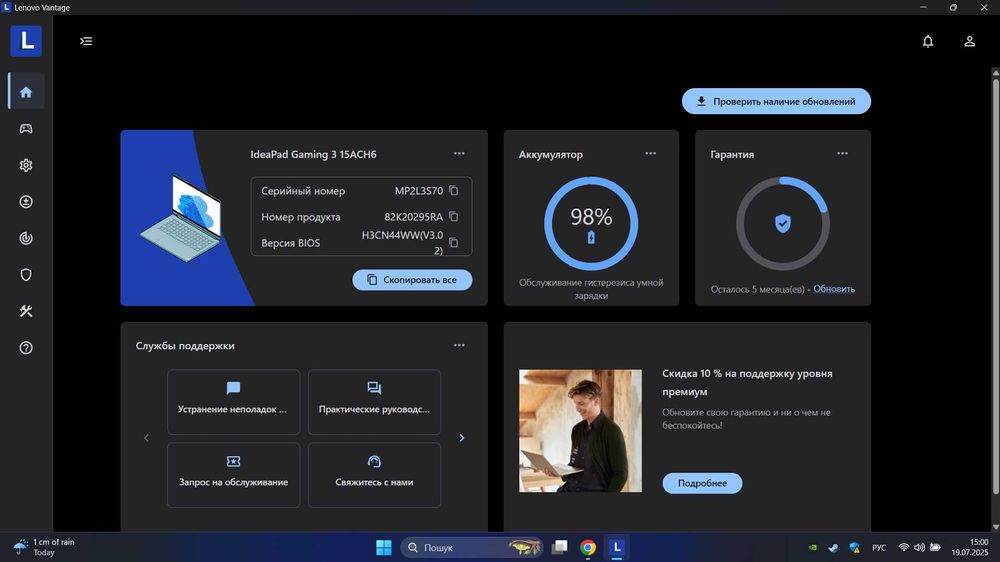The image size is (1000, 562).
Task: Copy the serial number MP2L3S70
Action: tap(453, 191)
